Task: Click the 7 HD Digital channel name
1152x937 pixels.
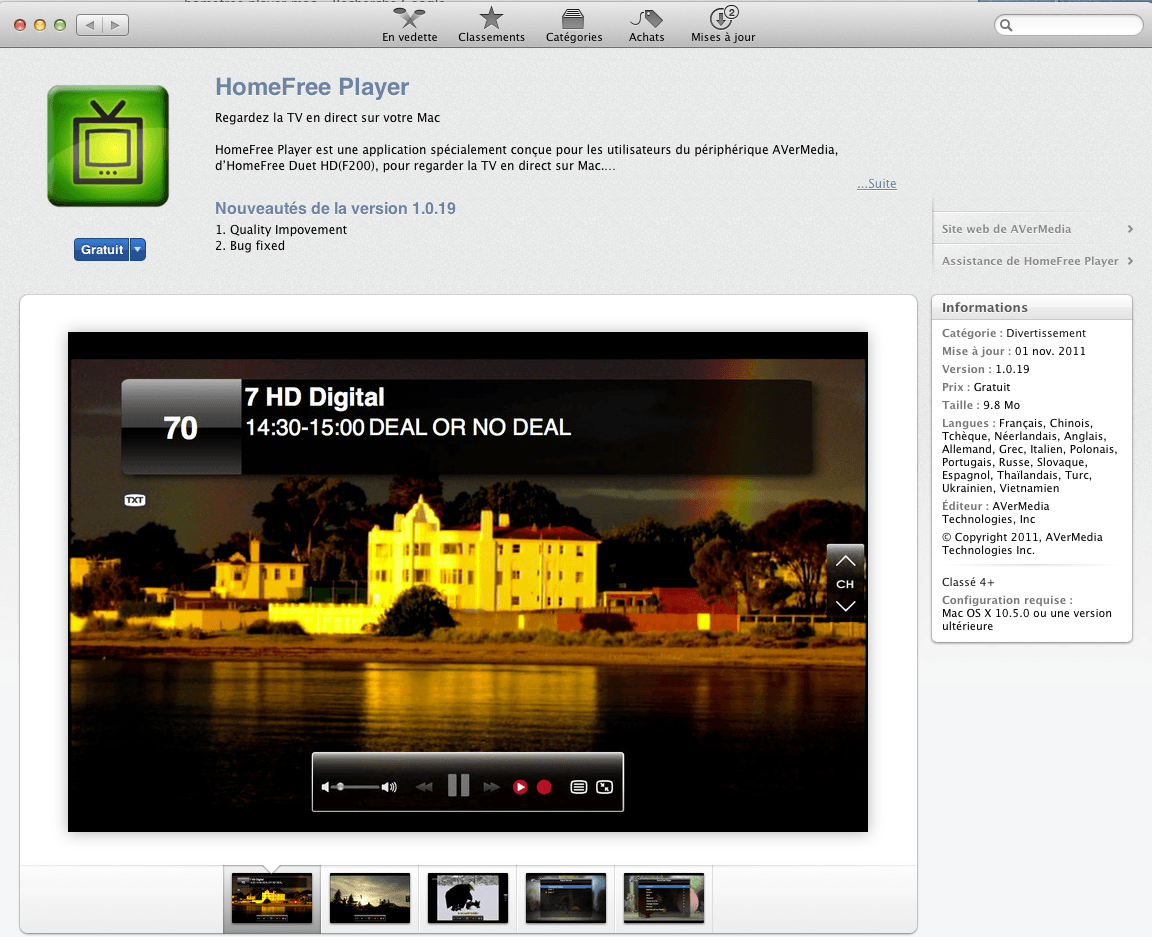Action: coord(314,398)
